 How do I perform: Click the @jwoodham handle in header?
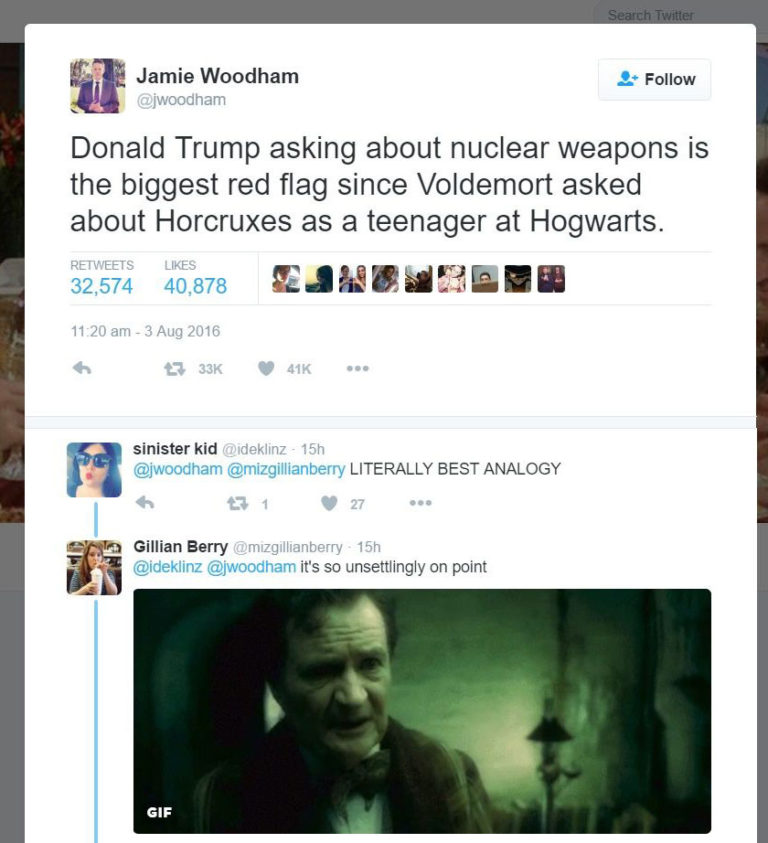coord(181,100)
